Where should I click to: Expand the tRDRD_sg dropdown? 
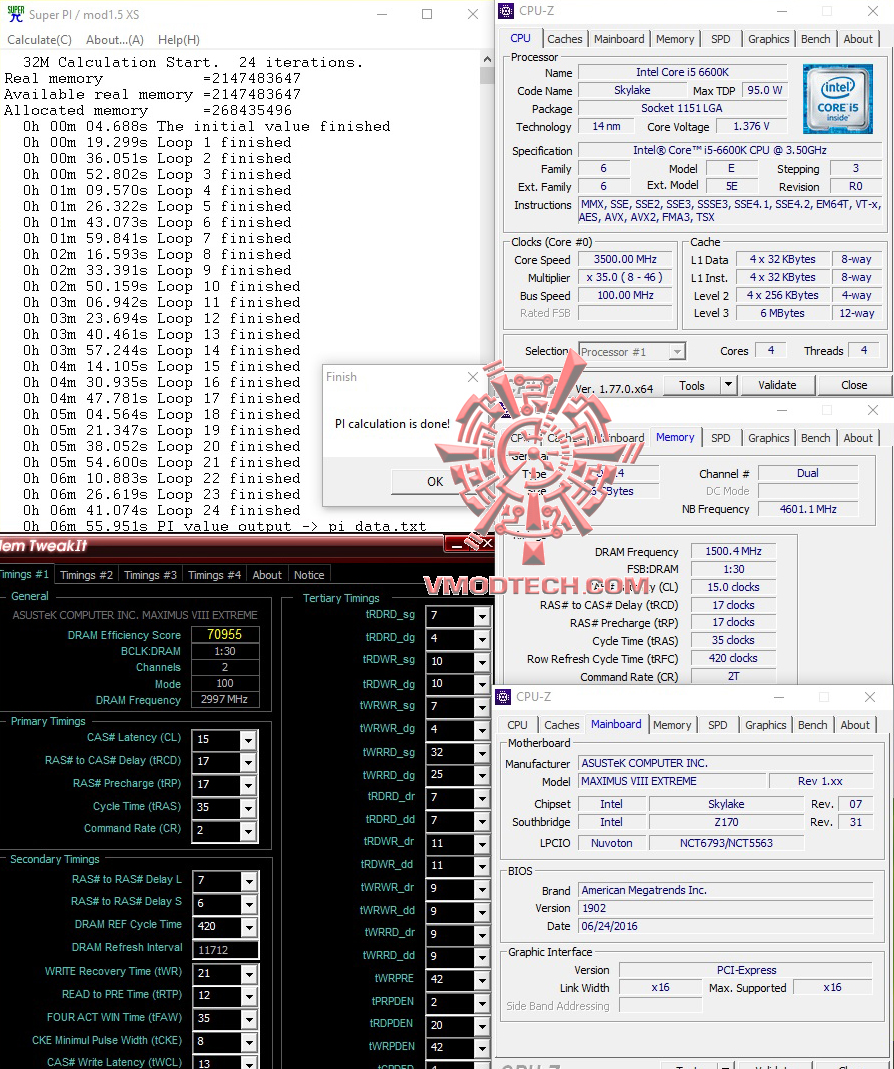pyautogui.click(x=482, y=616)
